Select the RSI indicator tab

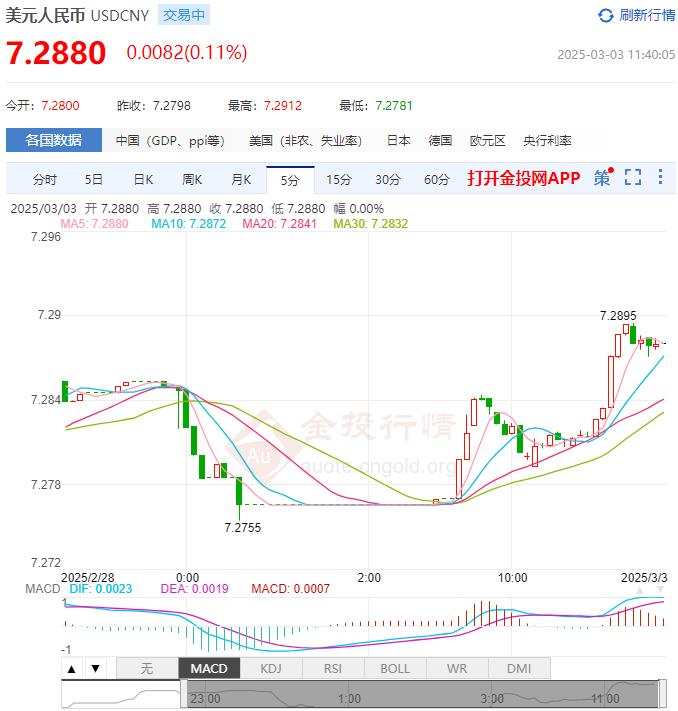(333, 668)
